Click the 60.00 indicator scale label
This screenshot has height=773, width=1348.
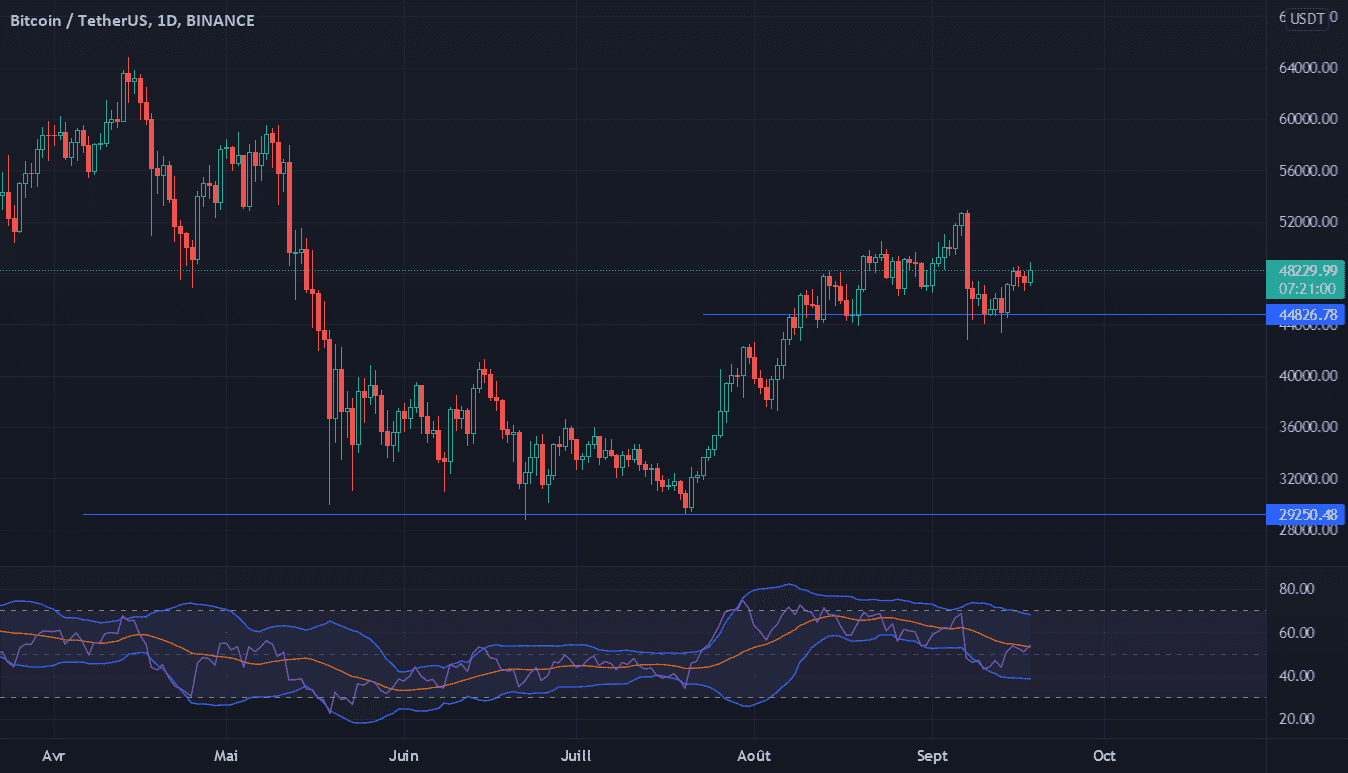pos(1298,633)
